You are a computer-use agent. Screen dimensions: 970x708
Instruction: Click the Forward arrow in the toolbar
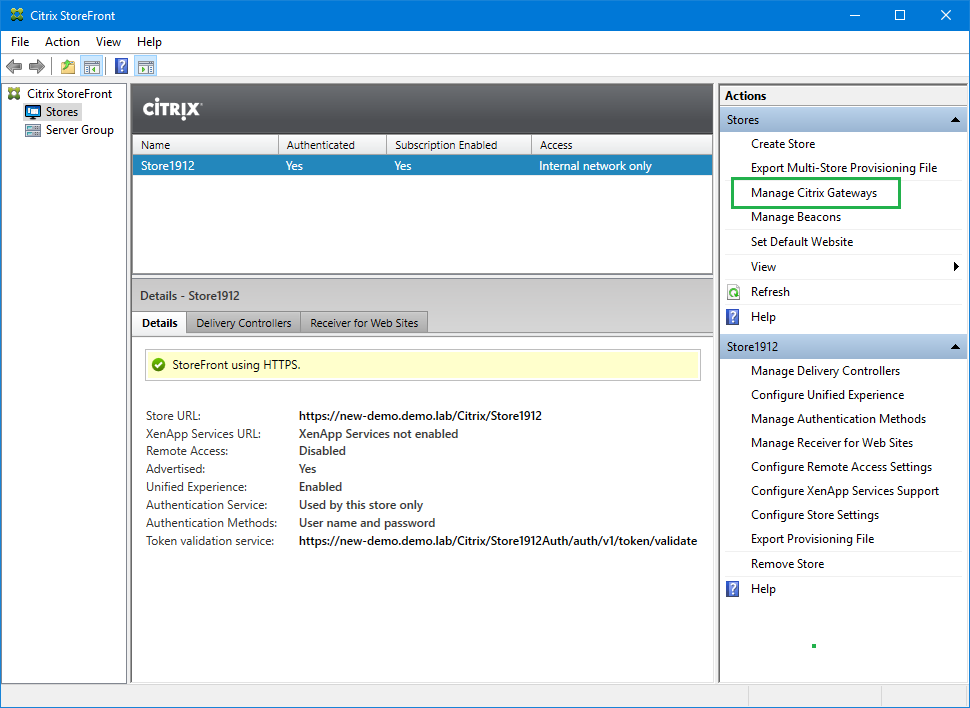[37, 67]
